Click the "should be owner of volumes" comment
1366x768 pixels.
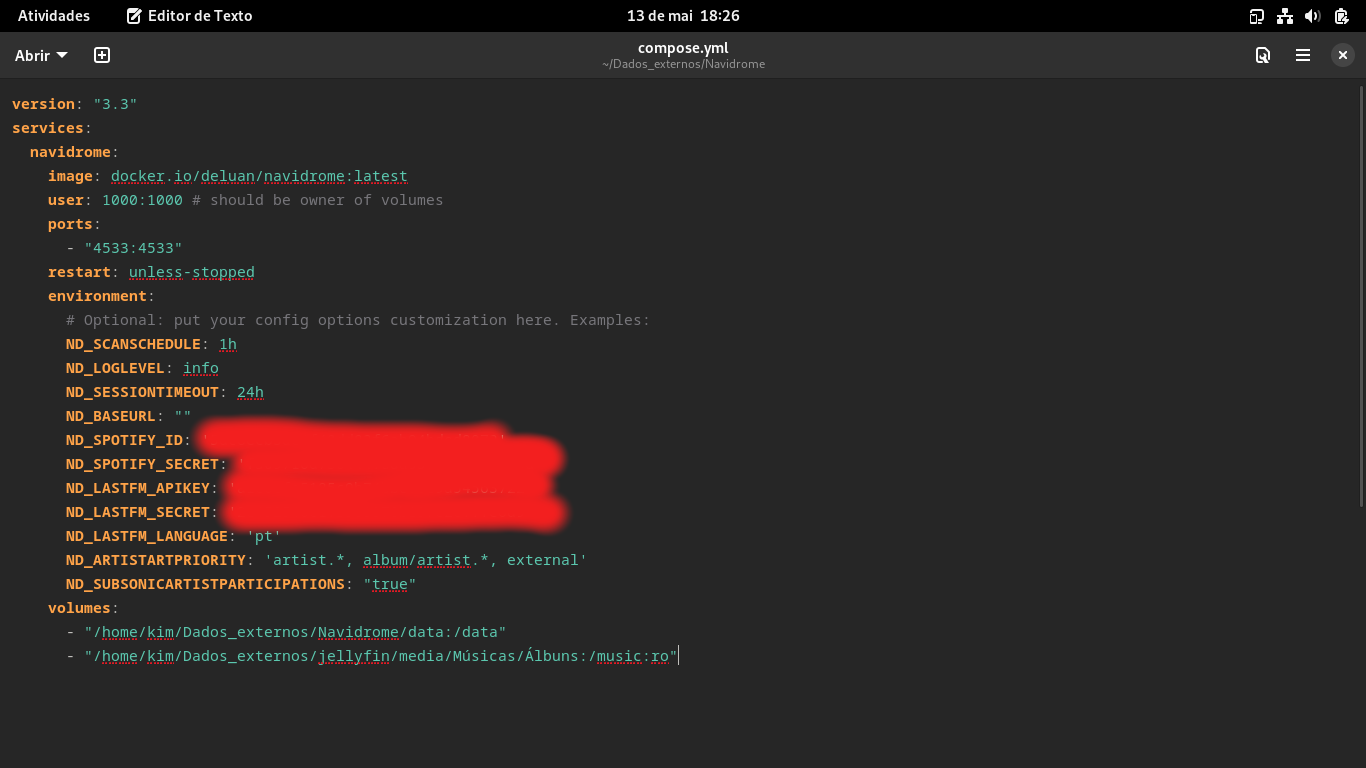tap(317, 200)
